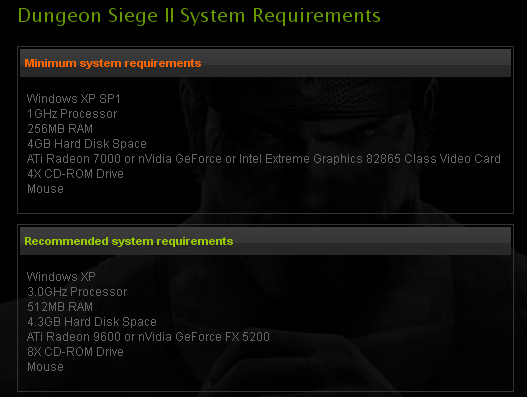
Task: Click the Intel Extreme Graphics 82865 text
Action: (320, 159)
